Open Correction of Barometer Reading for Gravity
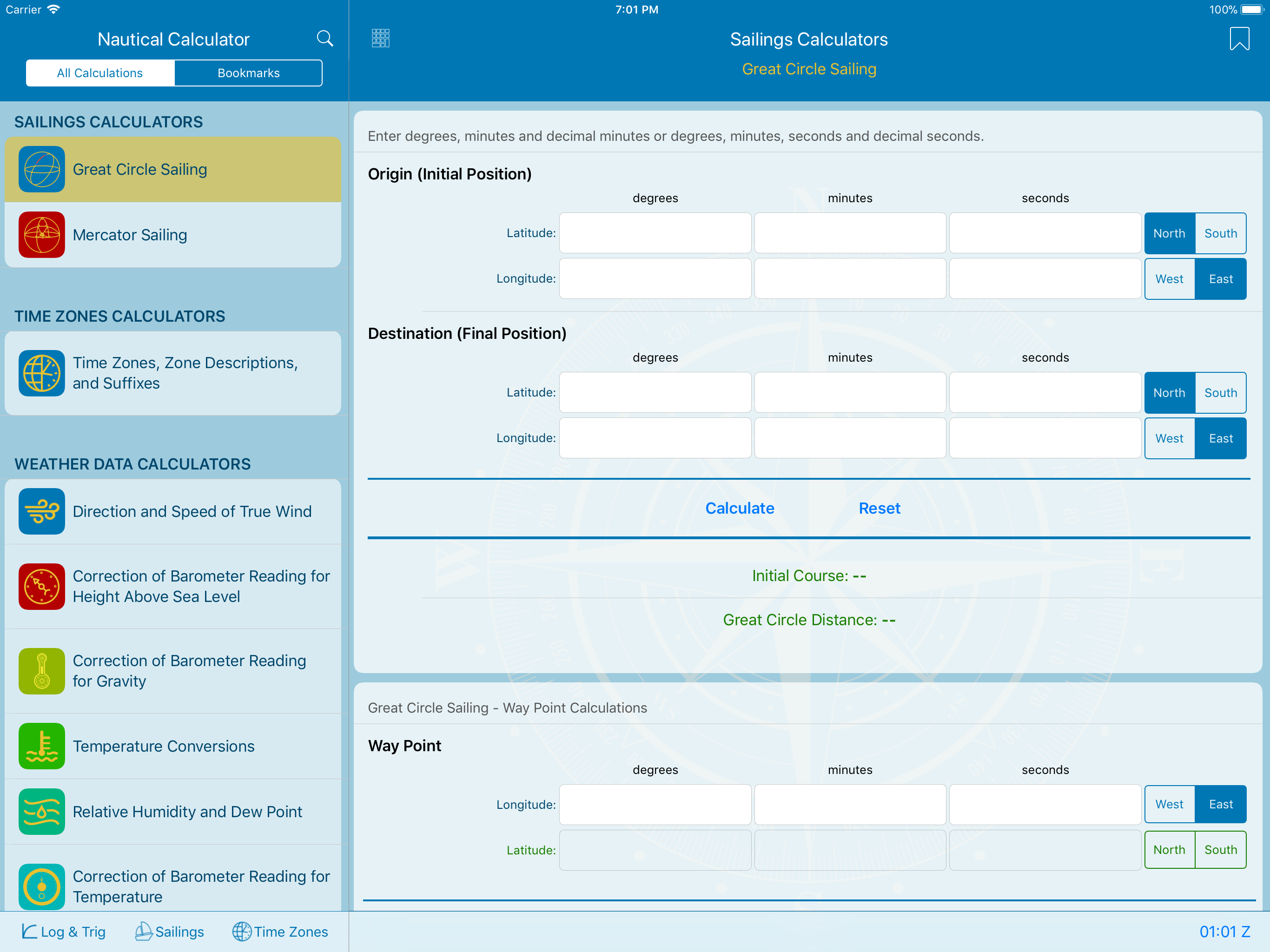This screenshot has height=952, width=1270. click(189, 671)
